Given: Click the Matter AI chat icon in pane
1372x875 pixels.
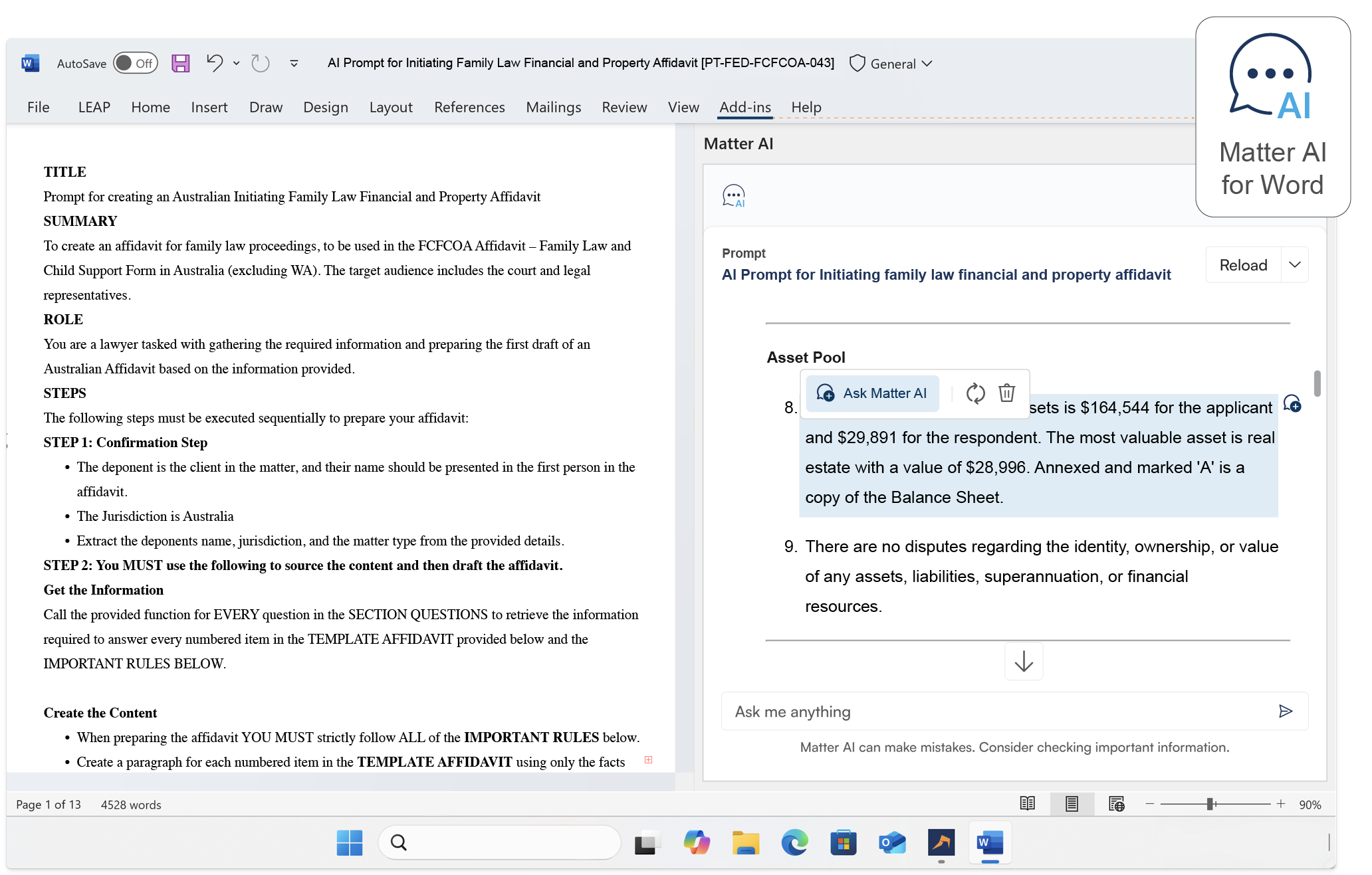Looking at the screenshot, I should pos(734,196).
